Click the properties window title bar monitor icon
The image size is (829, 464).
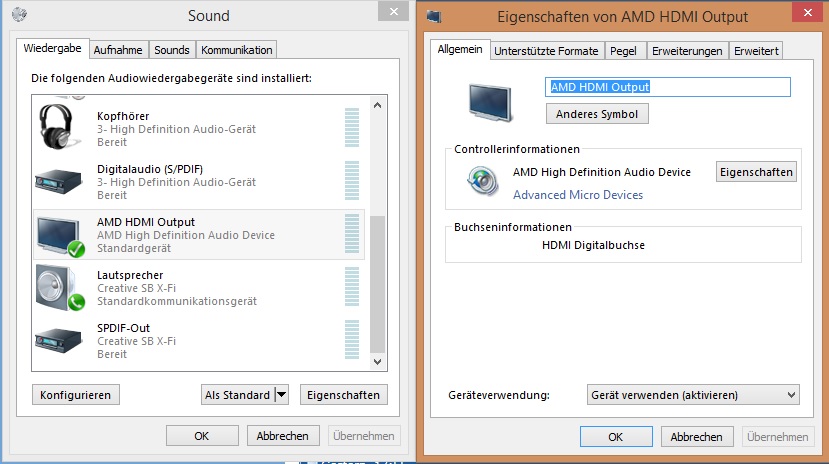point(434,16)
